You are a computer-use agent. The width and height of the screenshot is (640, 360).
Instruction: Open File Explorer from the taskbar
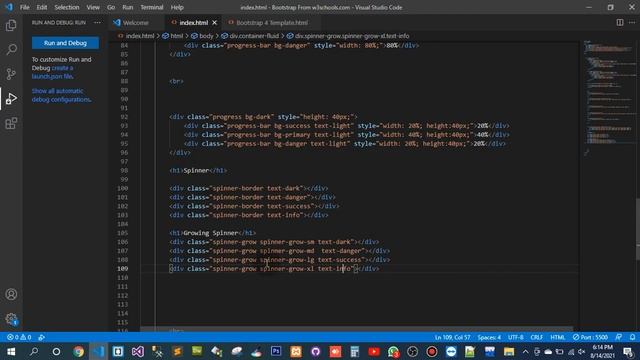click(x=509, y=351)
